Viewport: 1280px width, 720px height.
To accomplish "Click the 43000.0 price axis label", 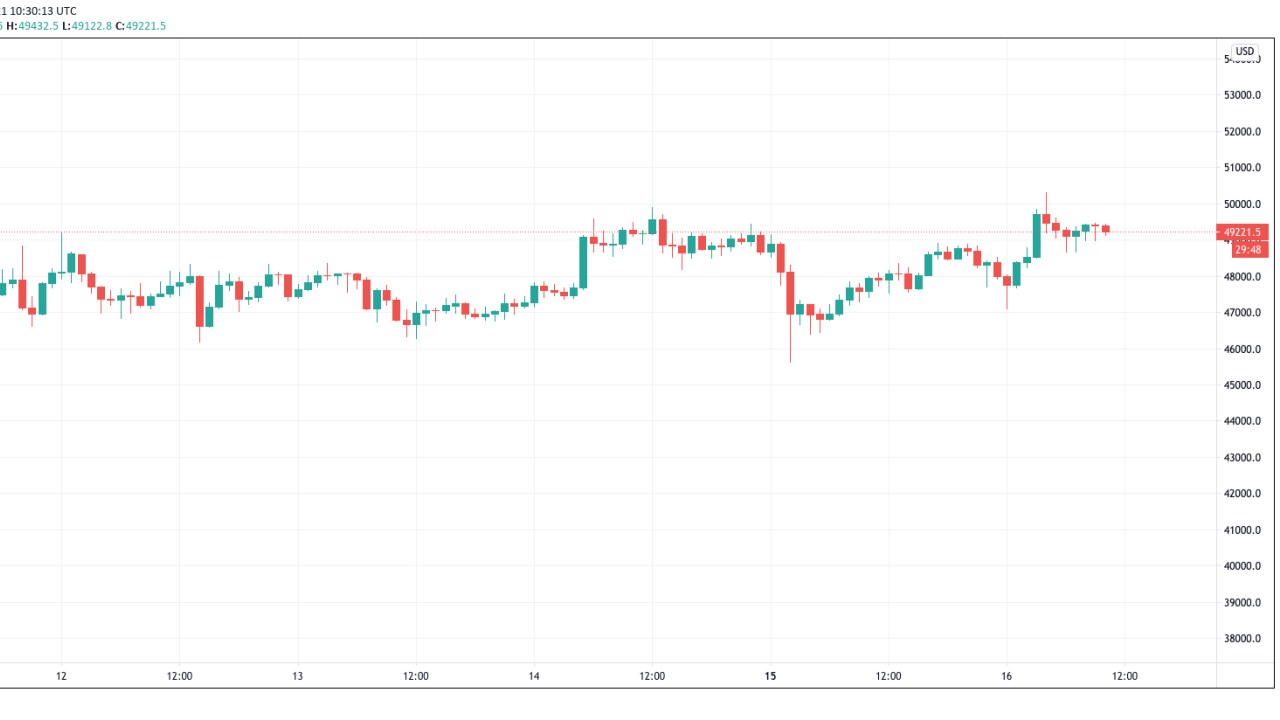I will 1242,458.
